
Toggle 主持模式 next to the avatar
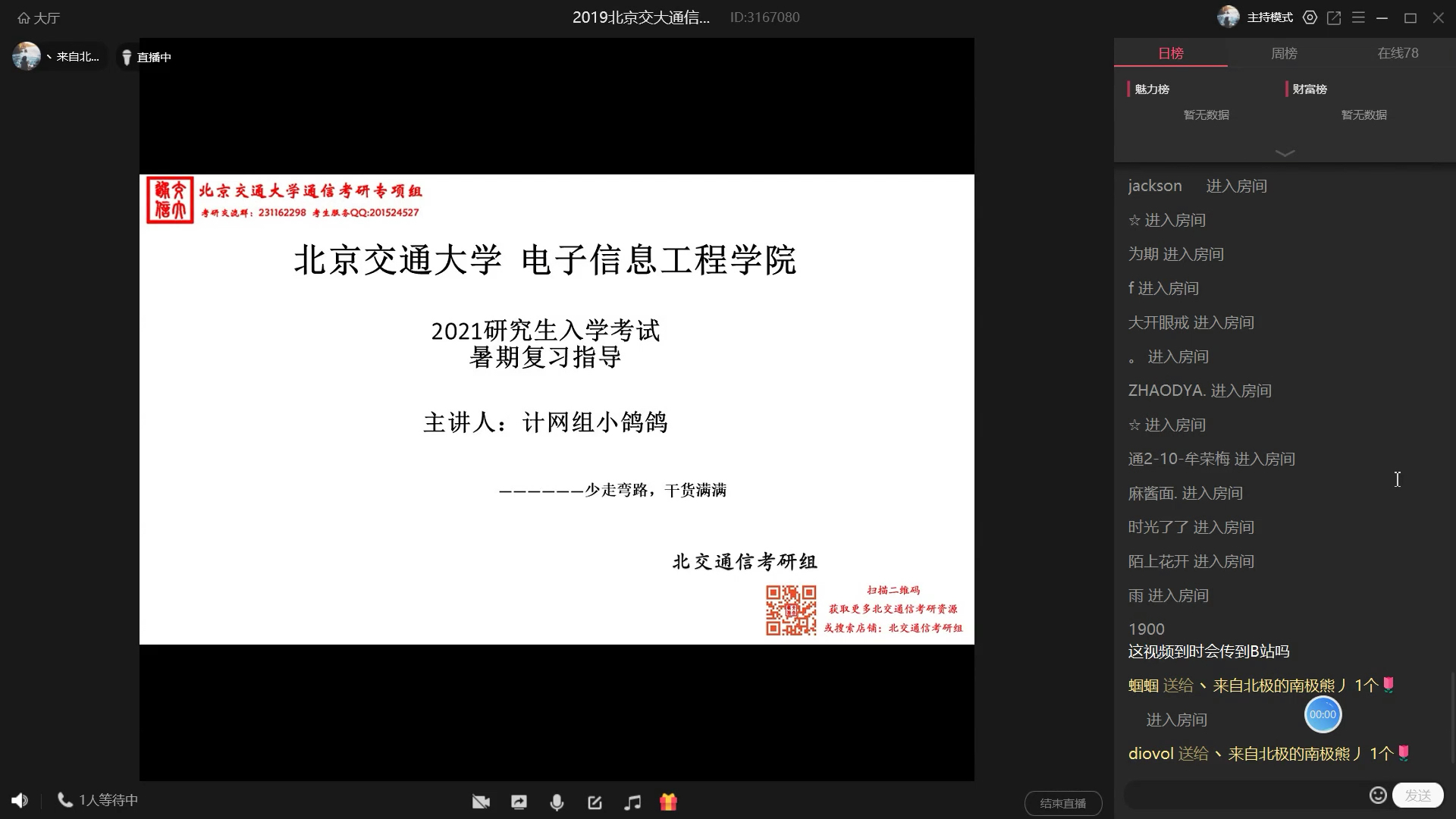(x=1270, y=17)
